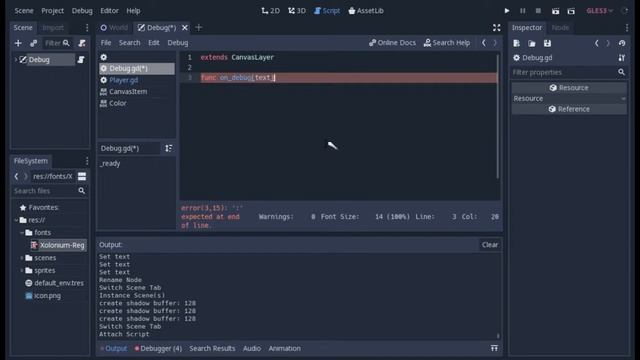
Task: Open the top Debug menu
Action: [82, 11]
